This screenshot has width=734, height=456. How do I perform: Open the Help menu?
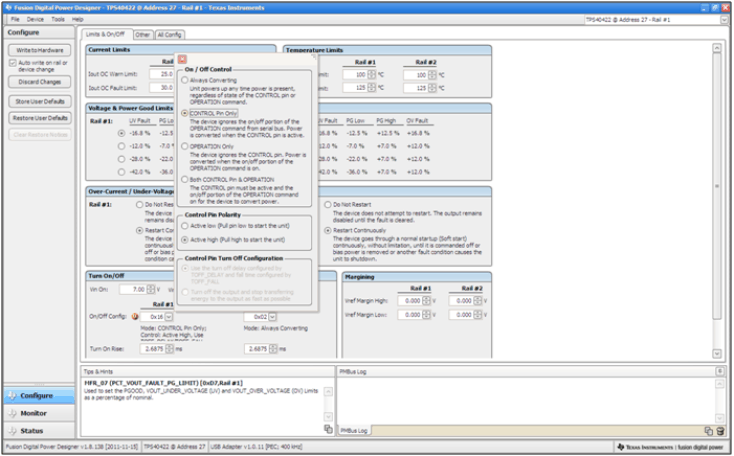pos(78,19)
